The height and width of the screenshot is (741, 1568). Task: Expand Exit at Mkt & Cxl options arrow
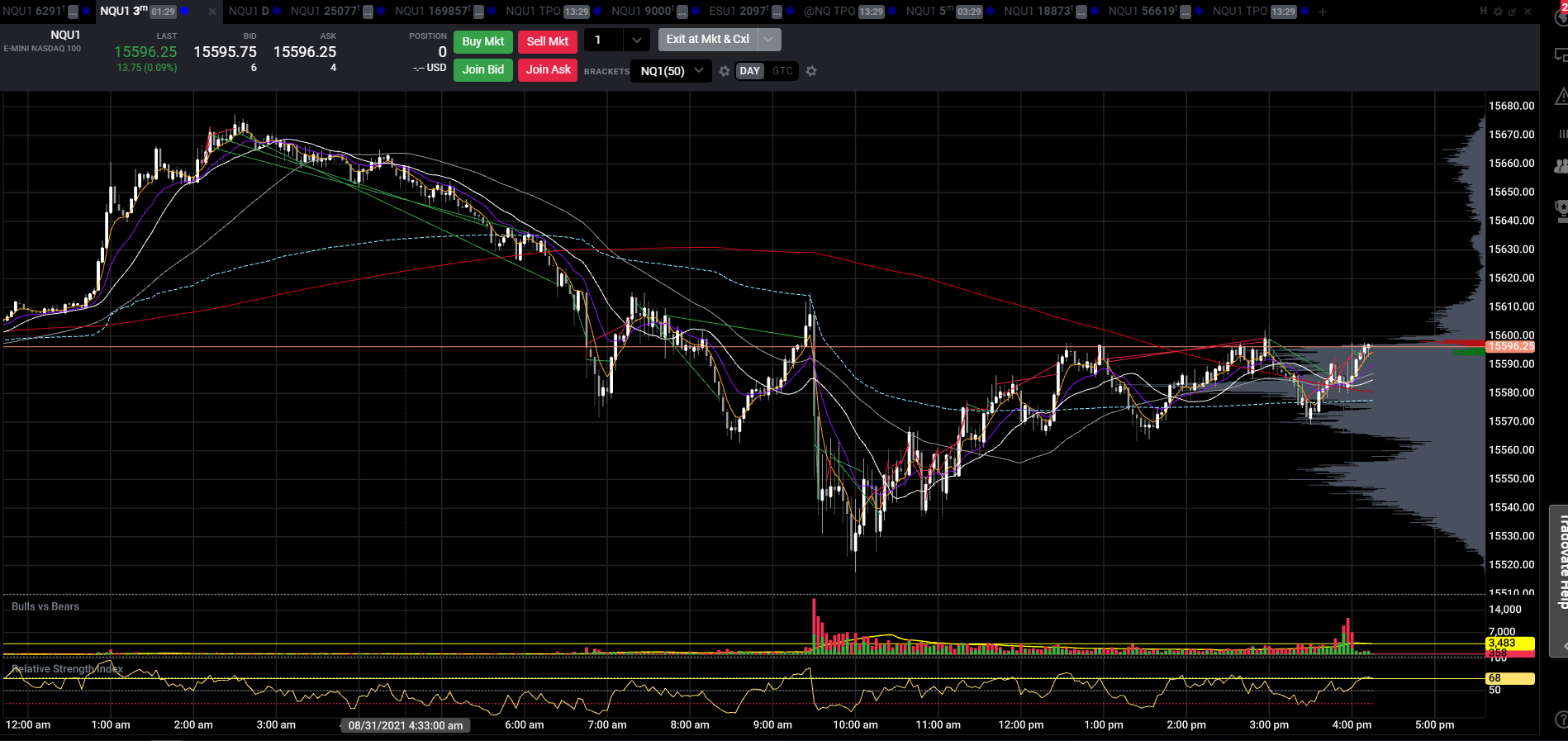[768, 40]
